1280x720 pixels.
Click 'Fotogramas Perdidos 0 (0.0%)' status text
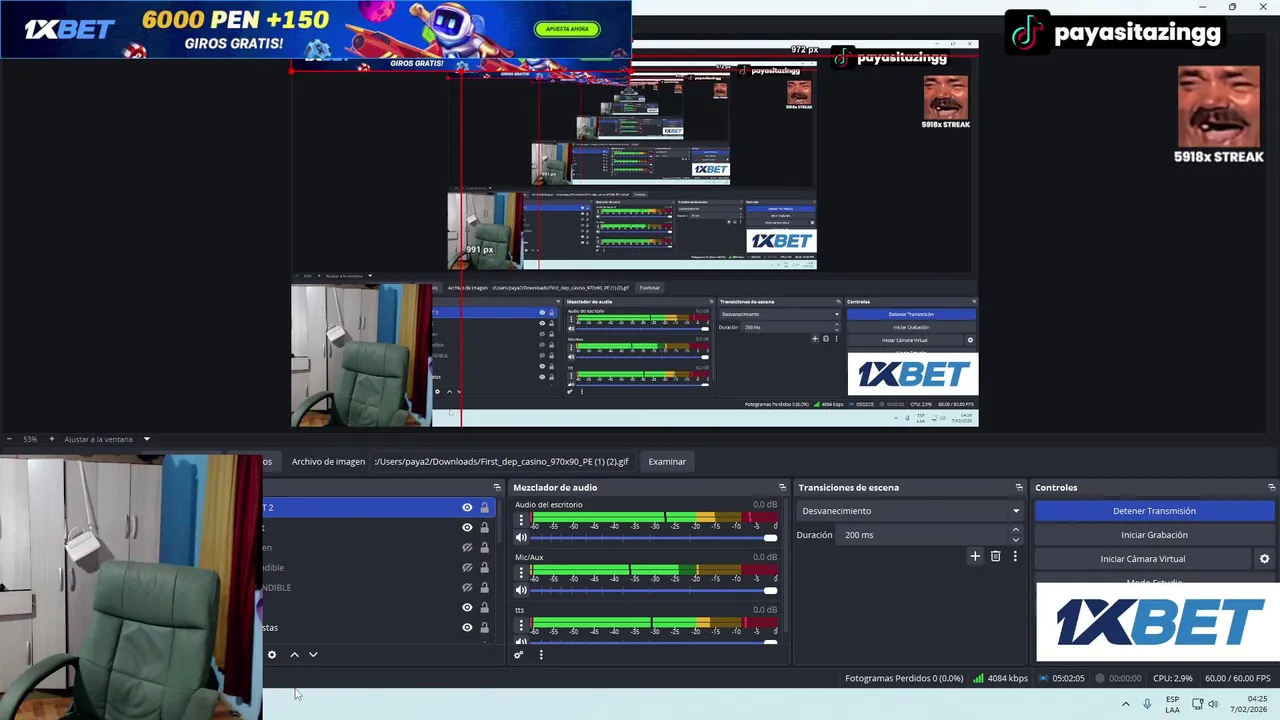(904, 678)
